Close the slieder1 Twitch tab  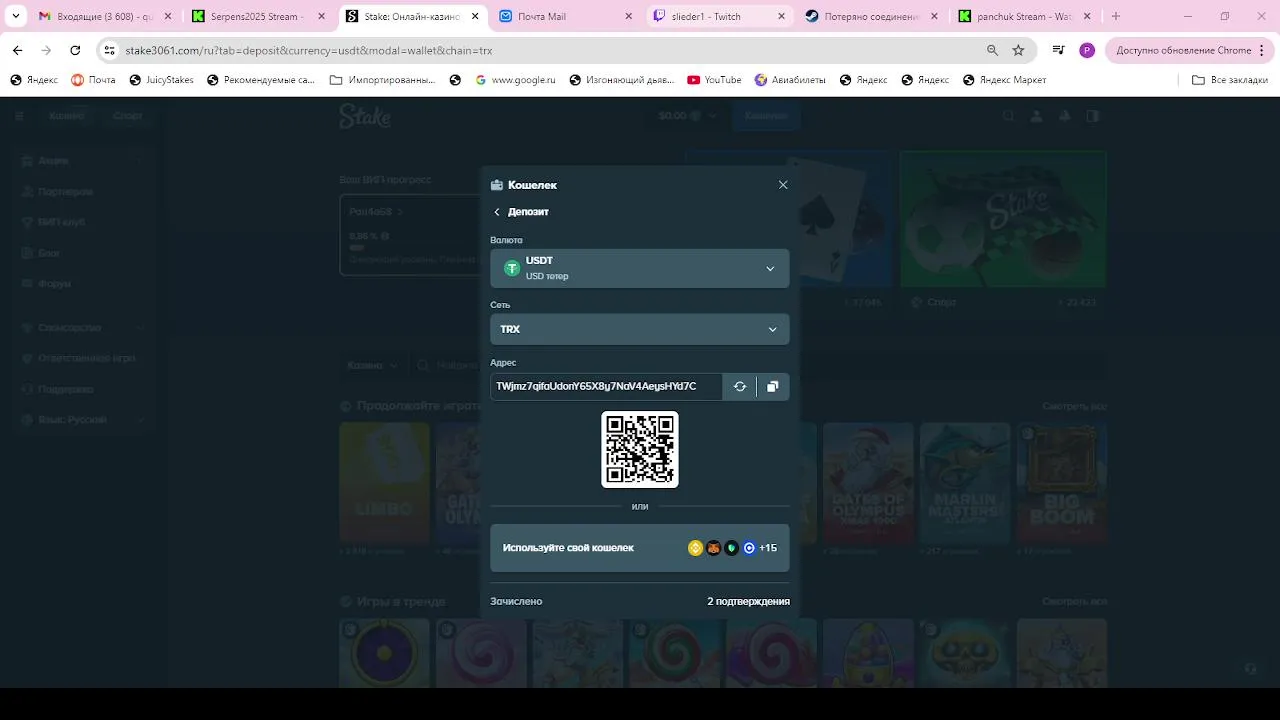[x=781, y=16]
